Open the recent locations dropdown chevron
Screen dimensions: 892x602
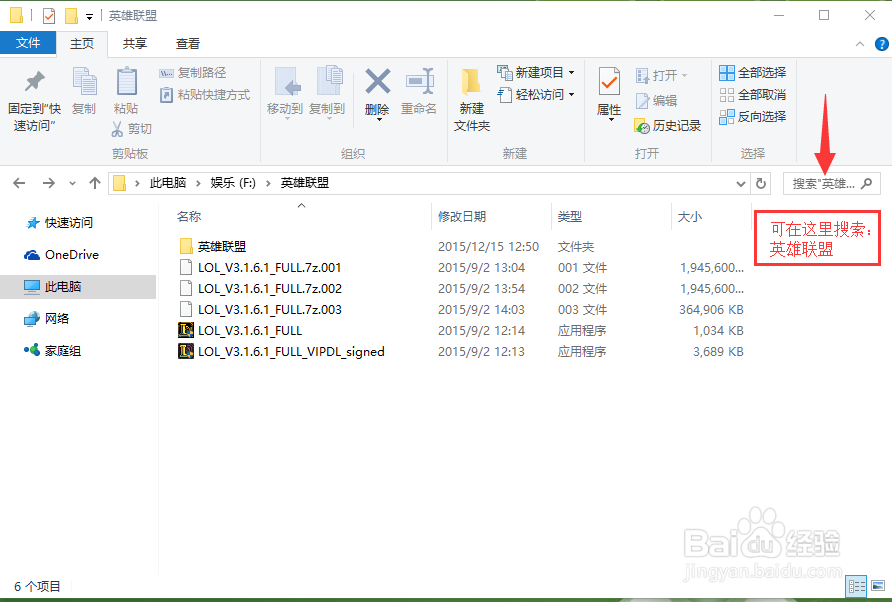point(72,183)
